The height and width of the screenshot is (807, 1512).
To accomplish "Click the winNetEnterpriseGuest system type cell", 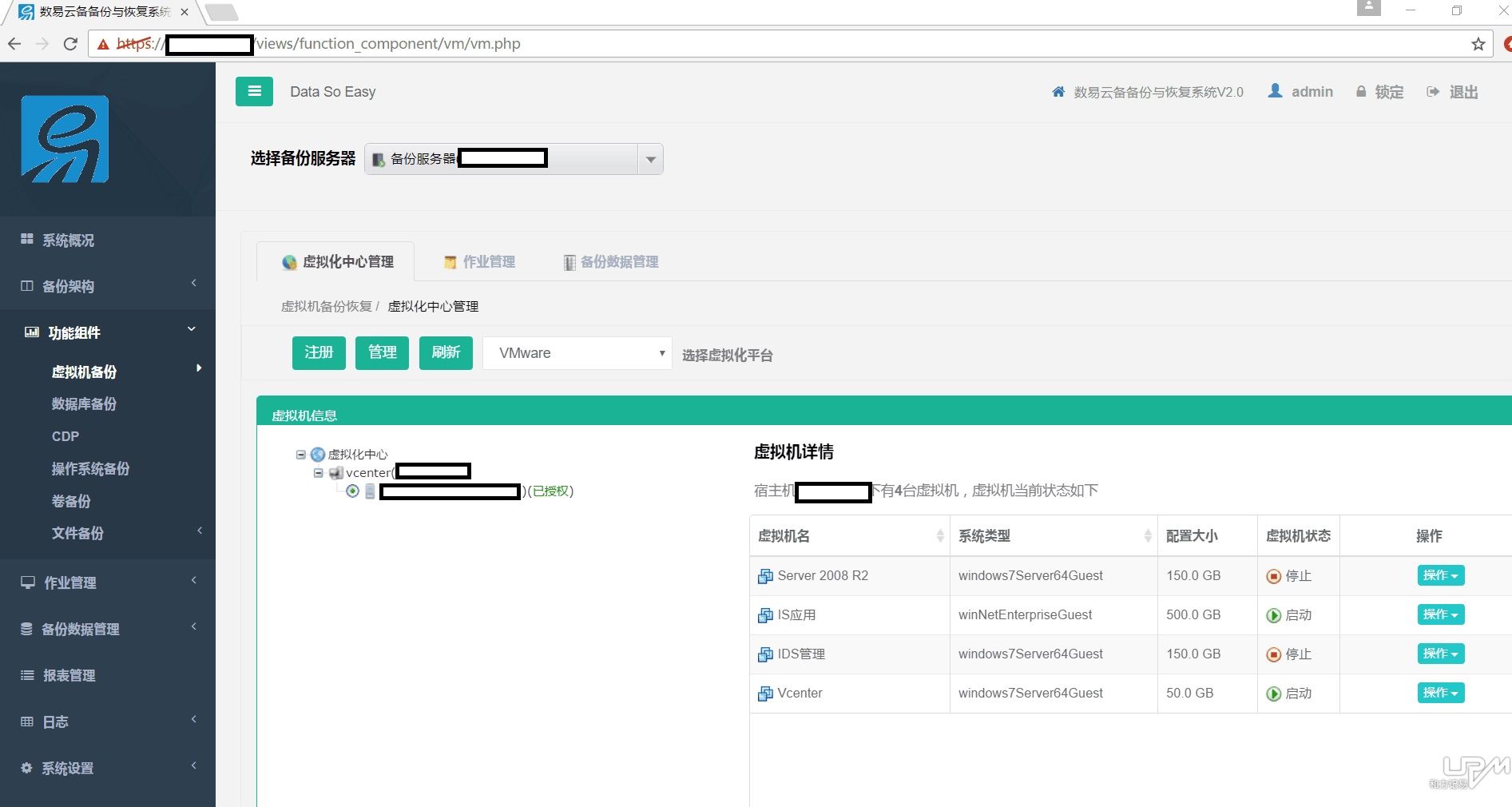I will (1053, 615).
